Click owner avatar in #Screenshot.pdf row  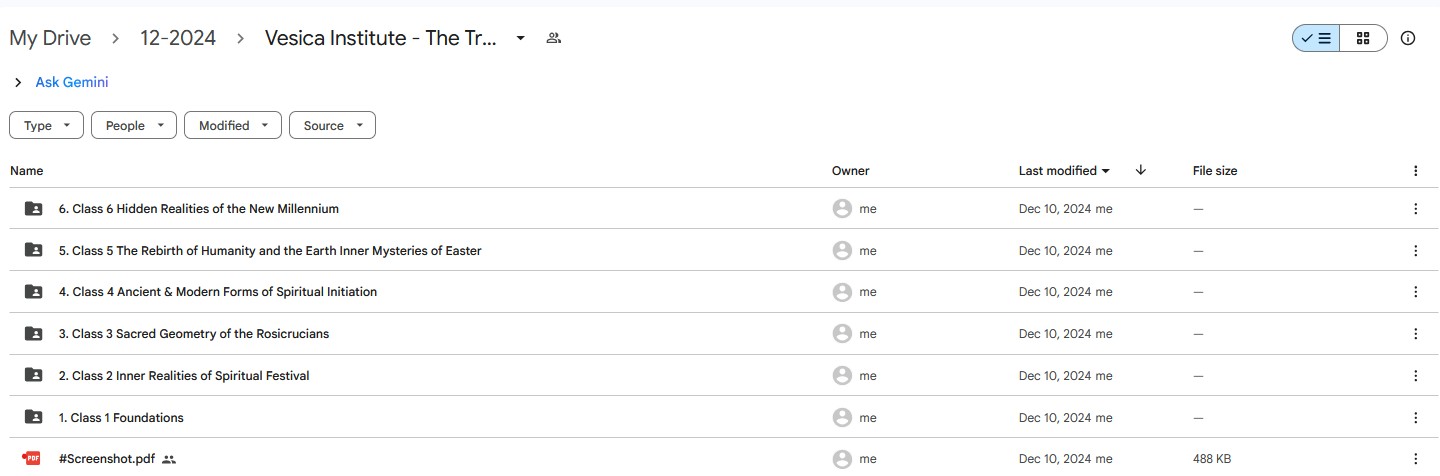[x=842, y=459]
